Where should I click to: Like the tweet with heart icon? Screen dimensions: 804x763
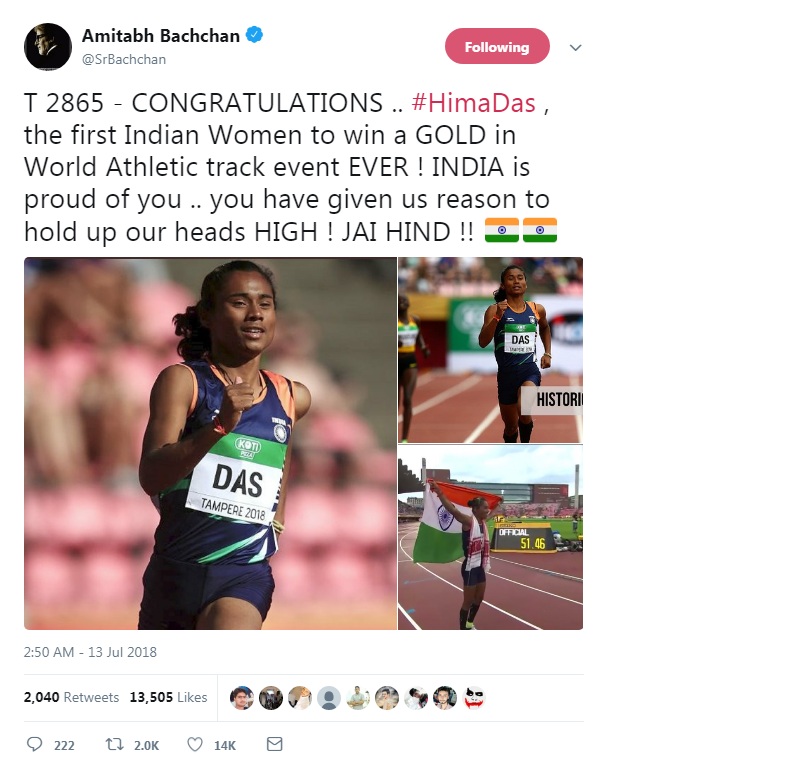(x=195, y=744)
